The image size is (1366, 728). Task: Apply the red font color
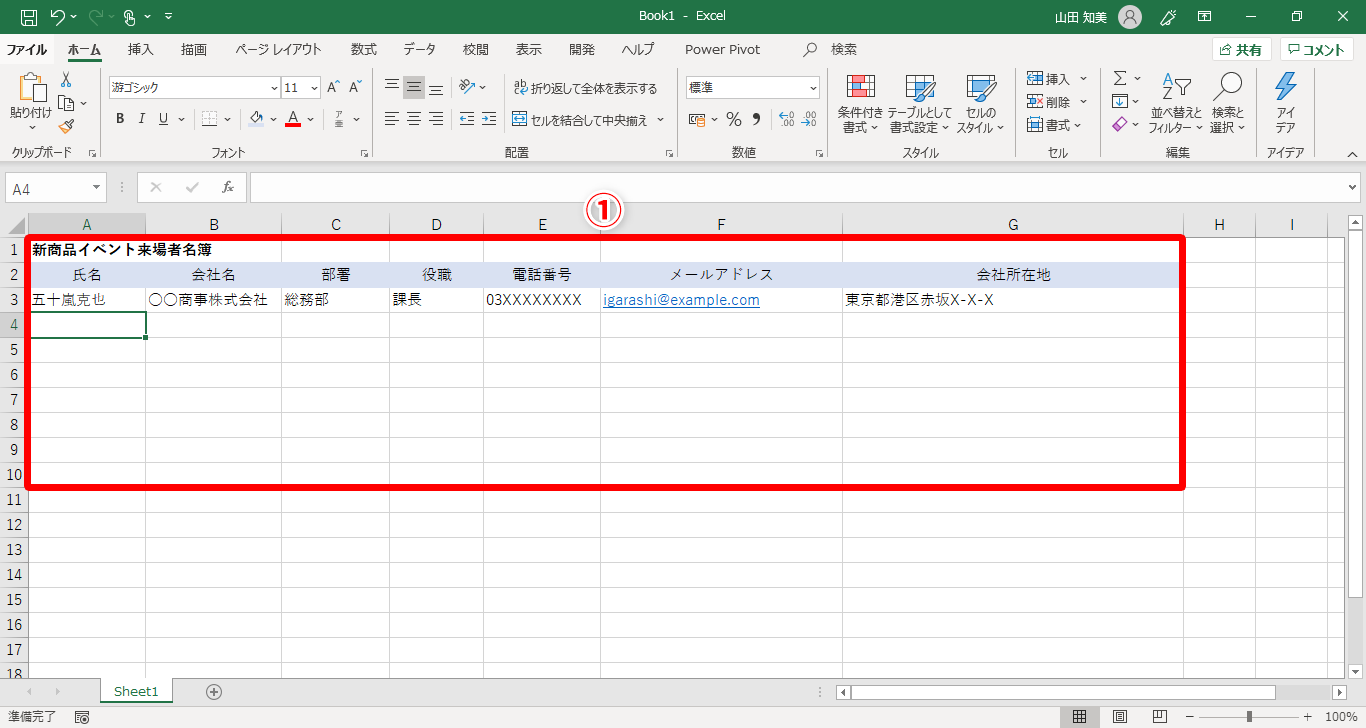click(293, 119)
